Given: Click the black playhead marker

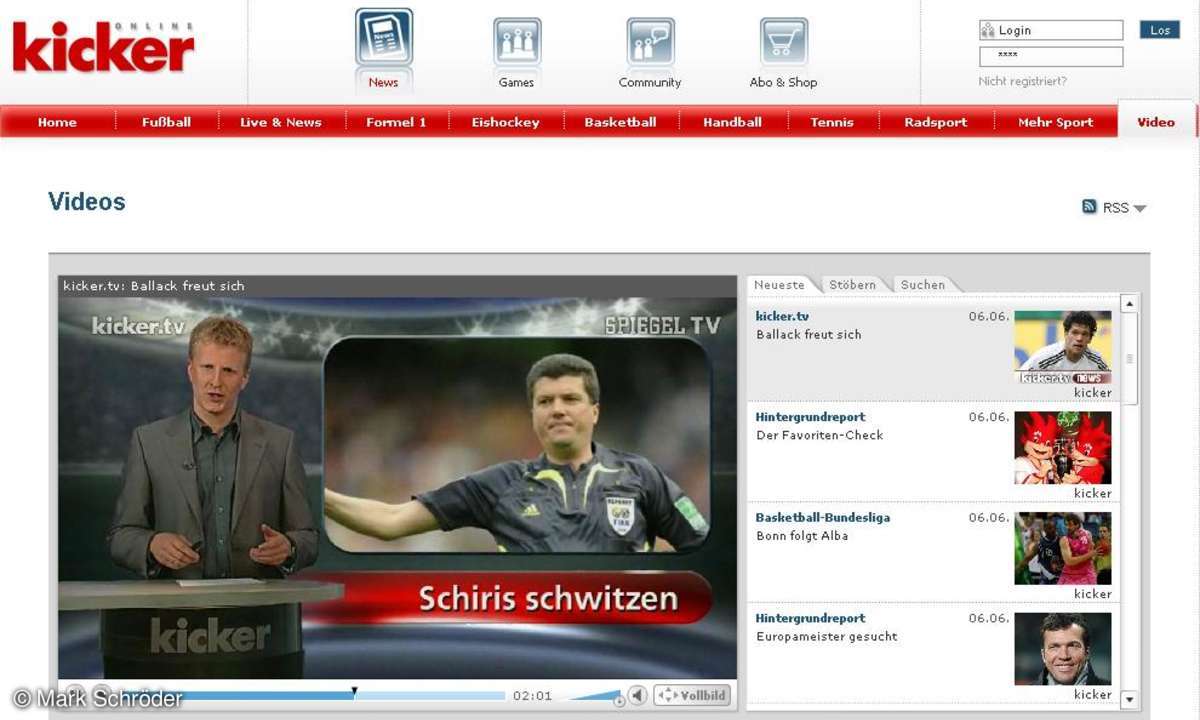Looking at the screenshot, I should 354,691.
